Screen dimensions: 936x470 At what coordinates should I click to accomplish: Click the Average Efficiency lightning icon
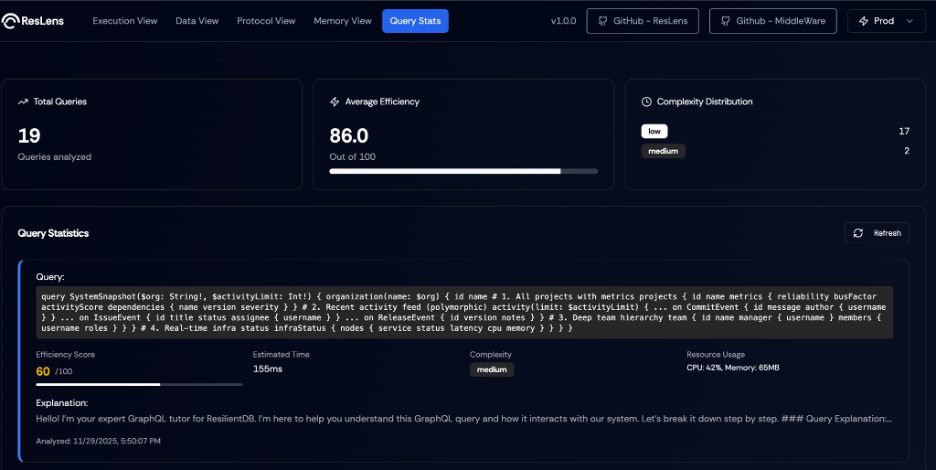coord(335,102)
